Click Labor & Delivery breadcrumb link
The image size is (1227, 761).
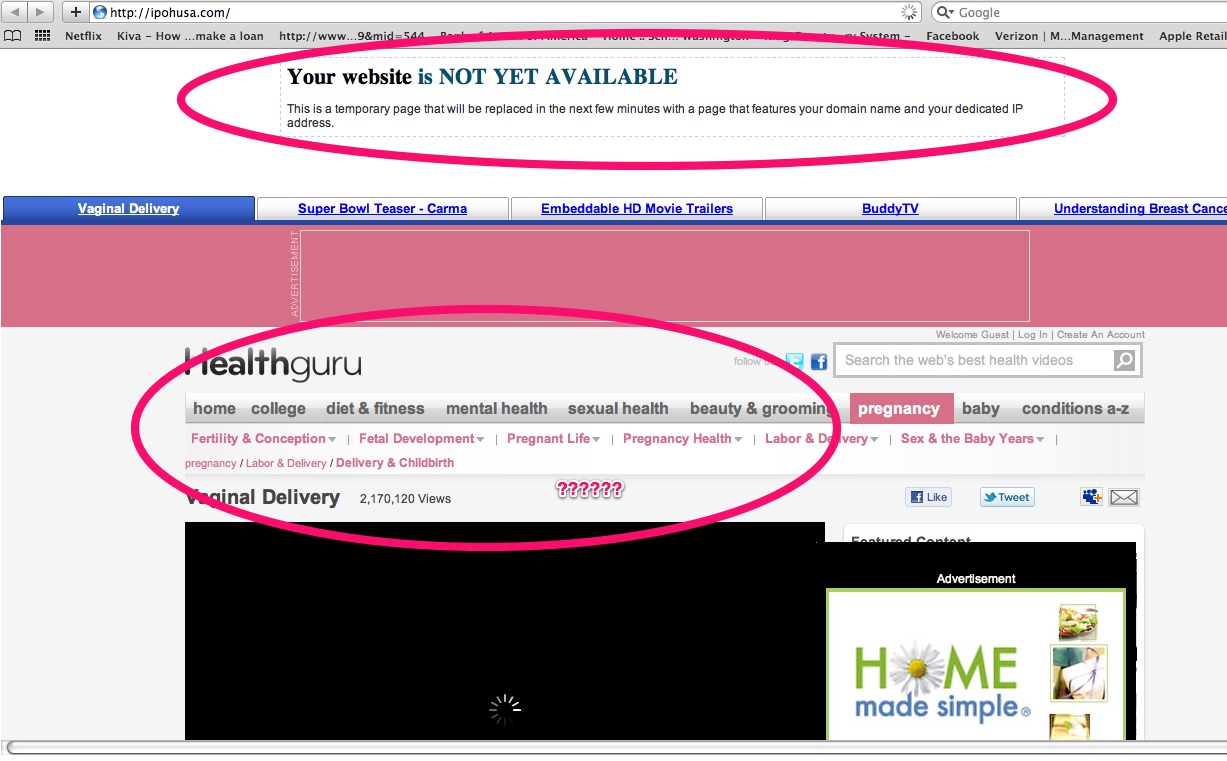click(286, 463)
